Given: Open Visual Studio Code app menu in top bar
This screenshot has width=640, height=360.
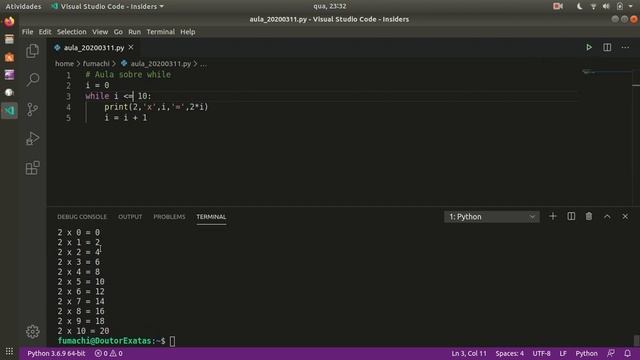Looking at the screenshot, I should pos(107,7).
